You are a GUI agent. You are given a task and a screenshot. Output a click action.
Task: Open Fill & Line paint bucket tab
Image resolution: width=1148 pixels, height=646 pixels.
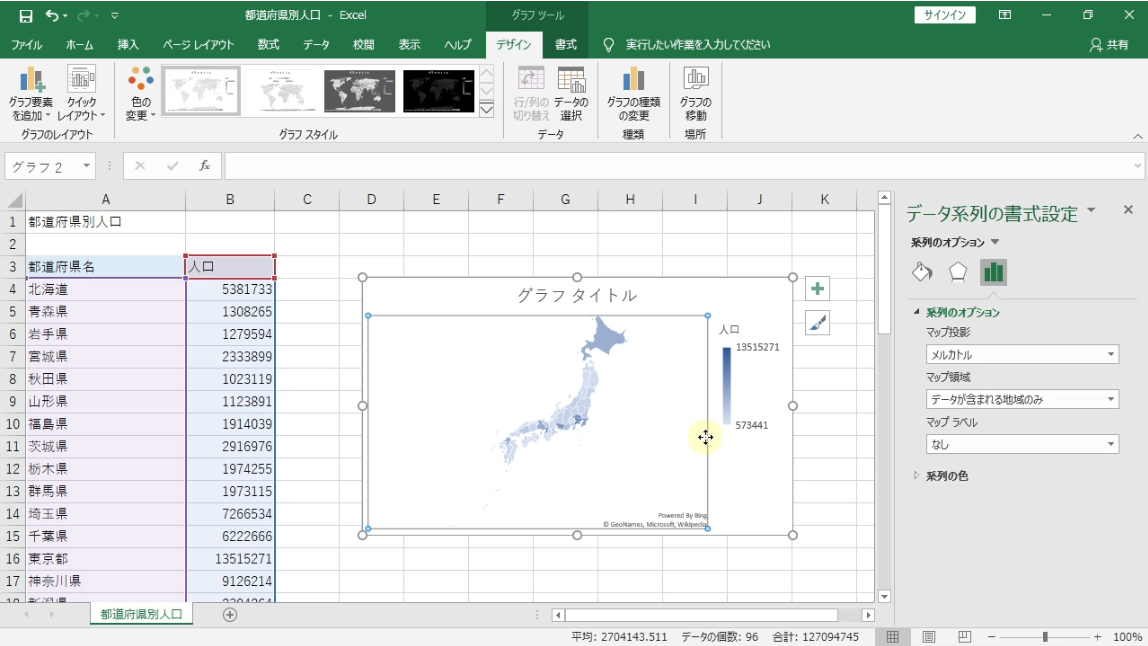(922, 272)
